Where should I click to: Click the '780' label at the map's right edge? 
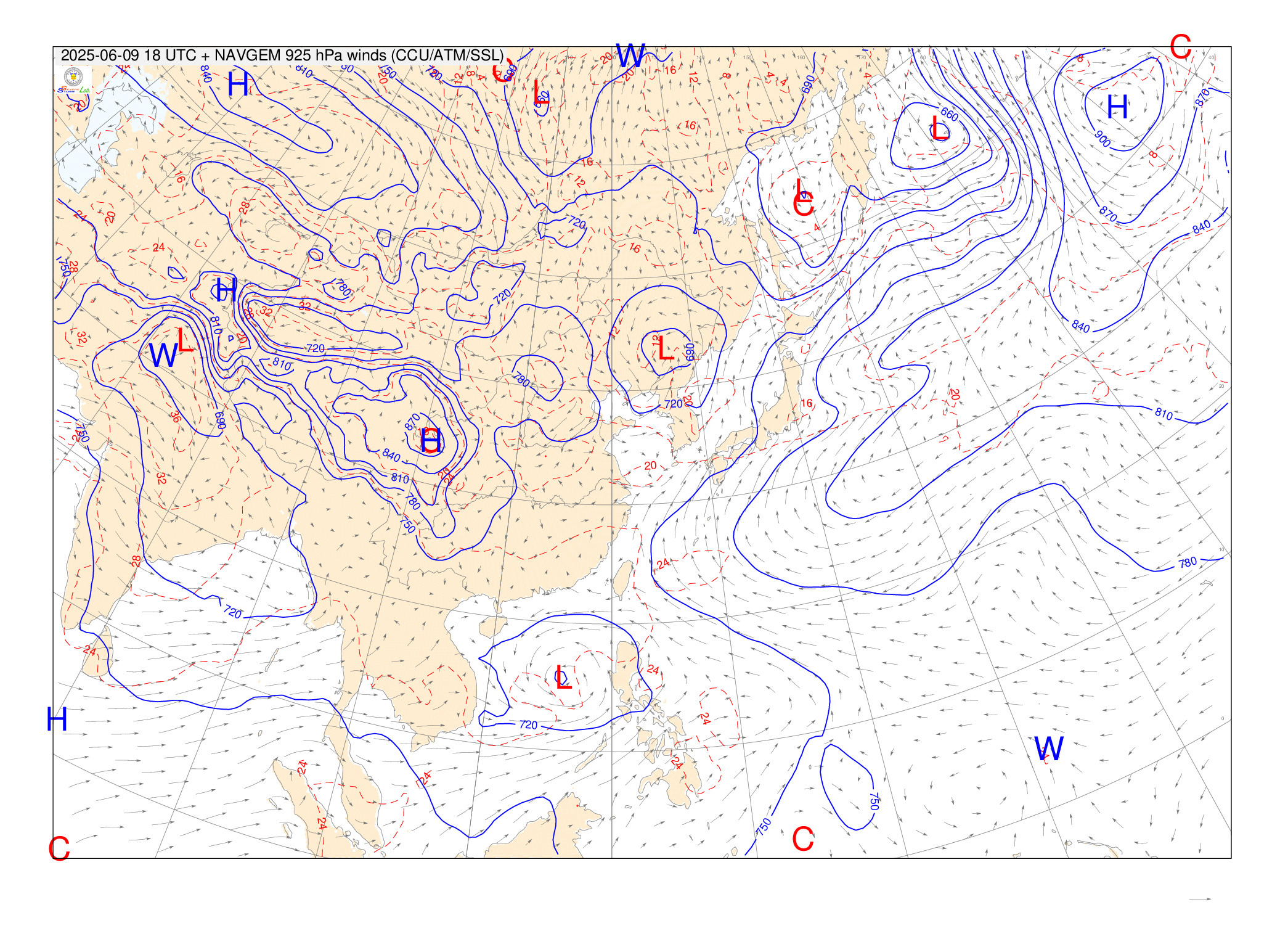tap(1188, 562)
